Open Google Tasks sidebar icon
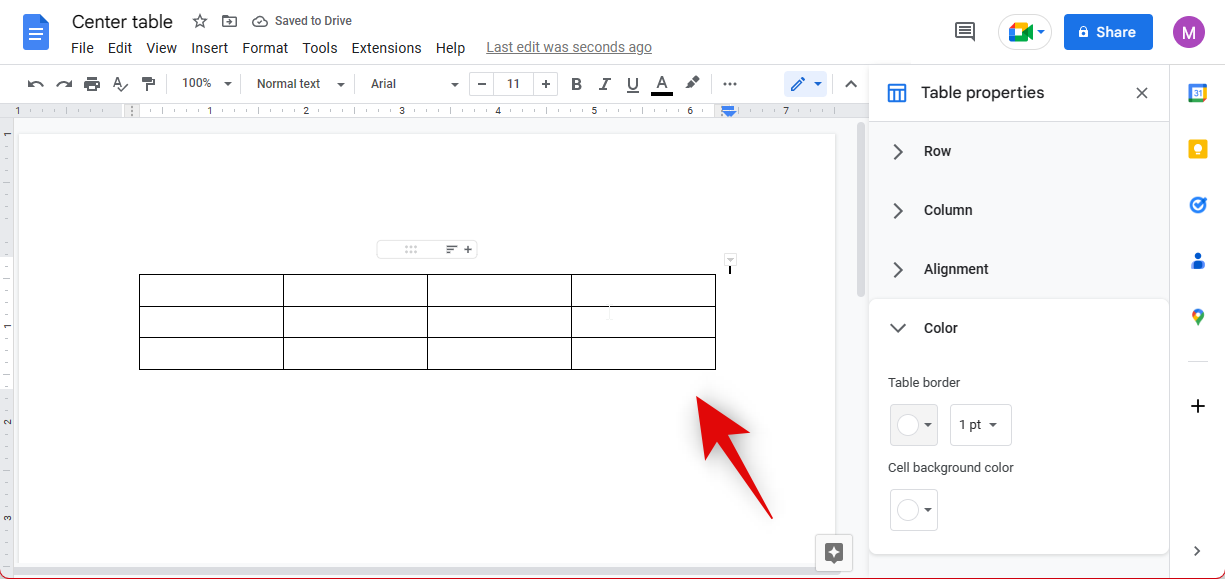 pyautogui.click(x=1197, y=205)
